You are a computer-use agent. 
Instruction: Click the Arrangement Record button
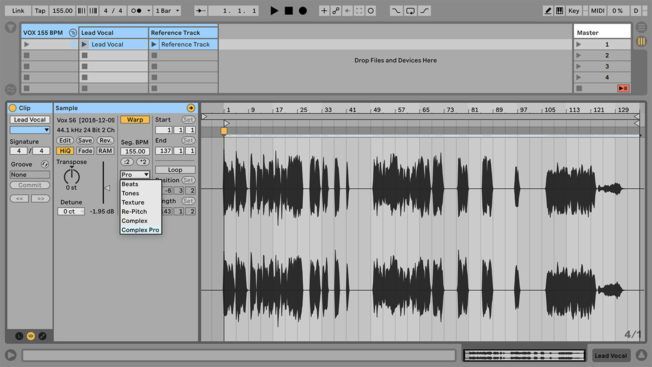[303, 11]
